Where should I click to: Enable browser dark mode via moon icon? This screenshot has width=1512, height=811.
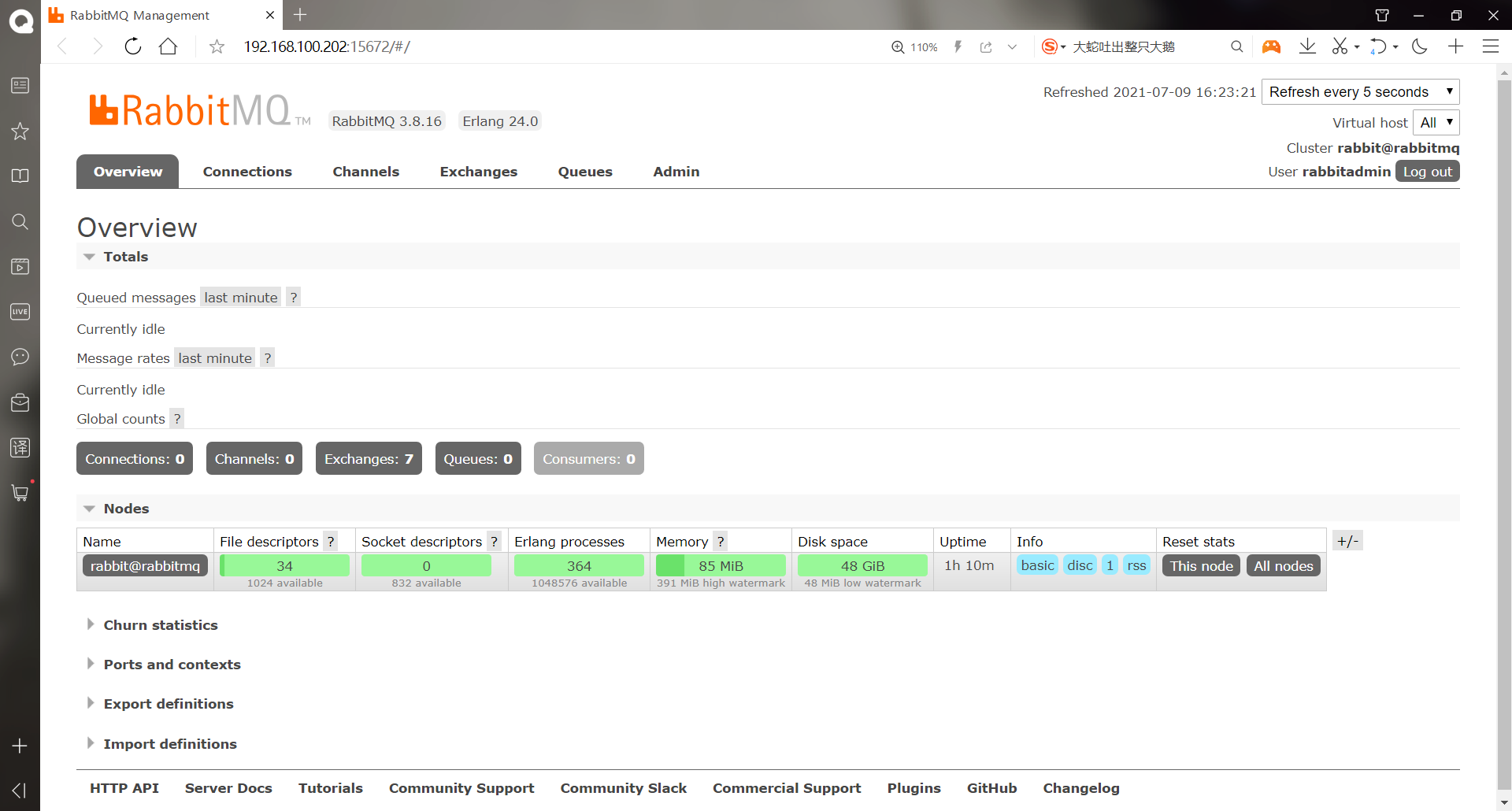click(1420, 46)
